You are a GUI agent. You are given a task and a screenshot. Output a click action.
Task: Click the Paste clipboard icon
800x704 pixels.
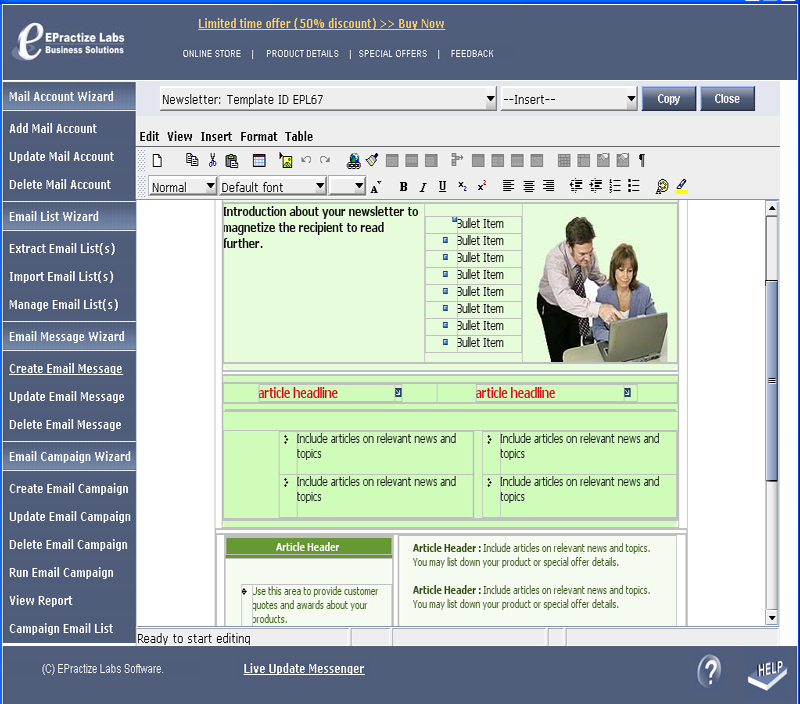232,161
